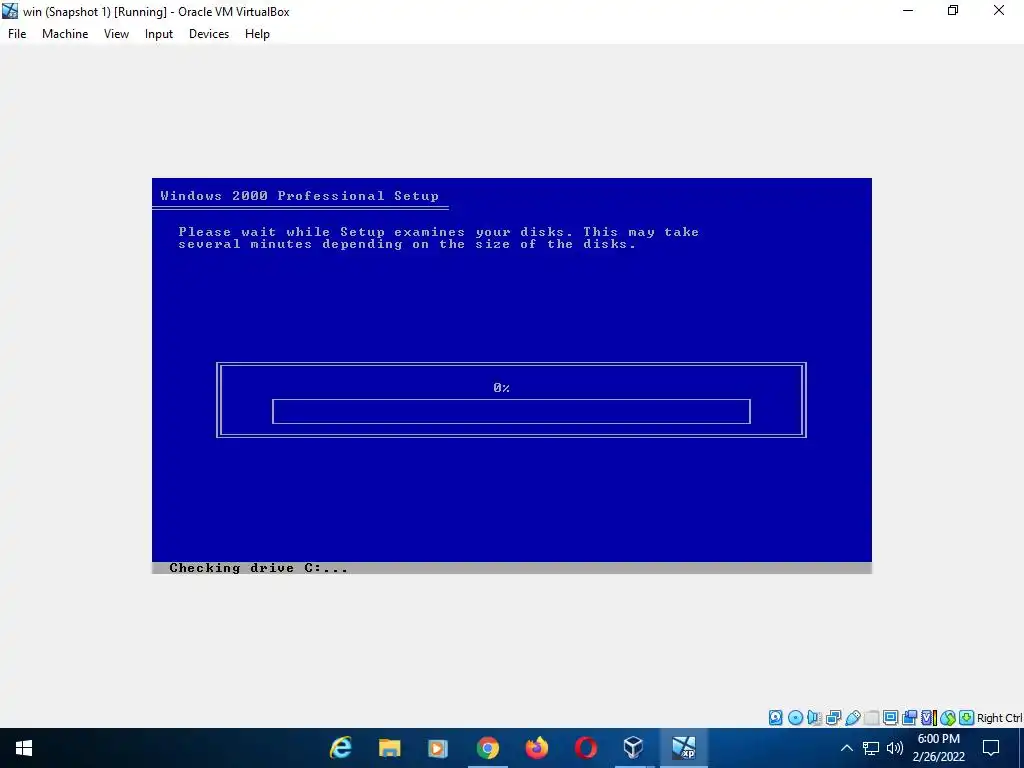Open the 6:00 PM clock and calendar
This screenshot has width=1024, height=768.
tap(938, 748)
